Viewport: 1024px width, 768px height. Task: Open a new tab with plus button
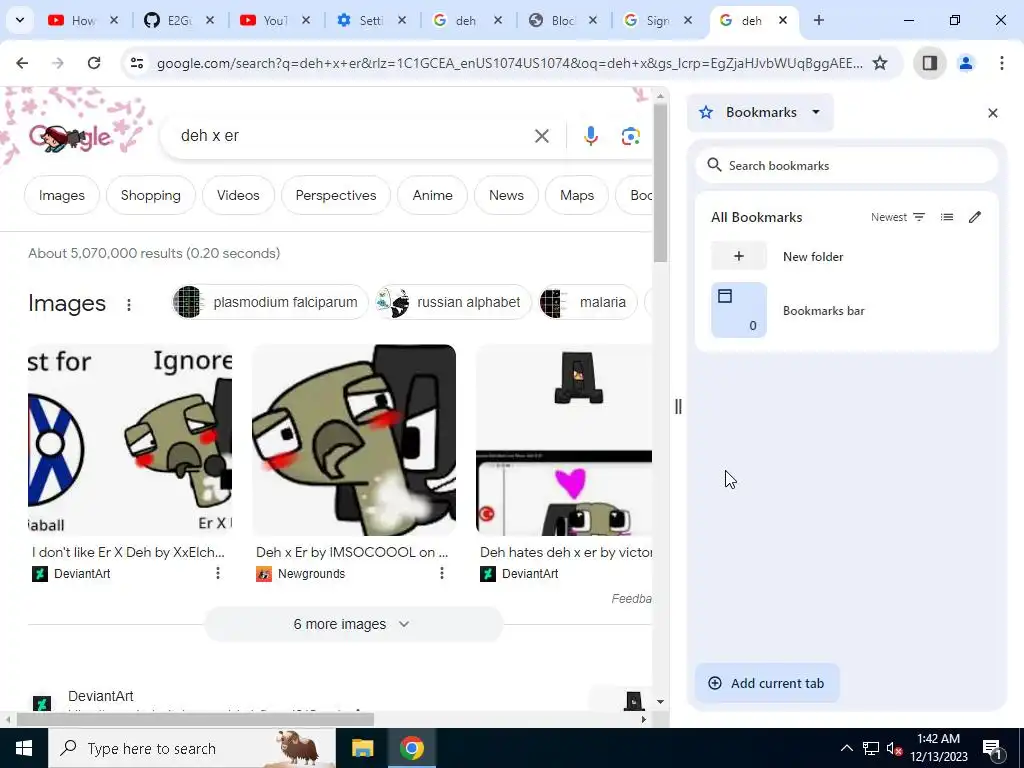tap(819, 20)
